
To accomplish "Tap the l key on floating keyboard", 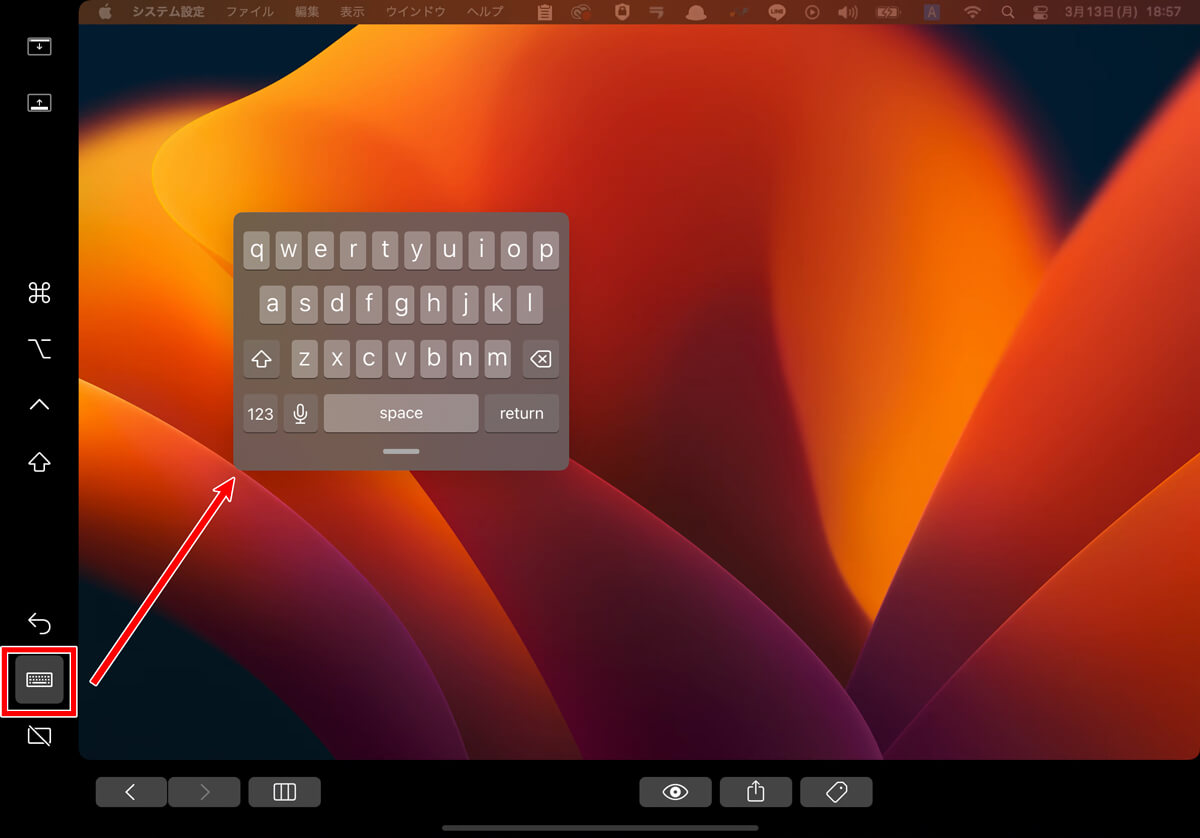I will pyautogui.click(x=529, y=305).
